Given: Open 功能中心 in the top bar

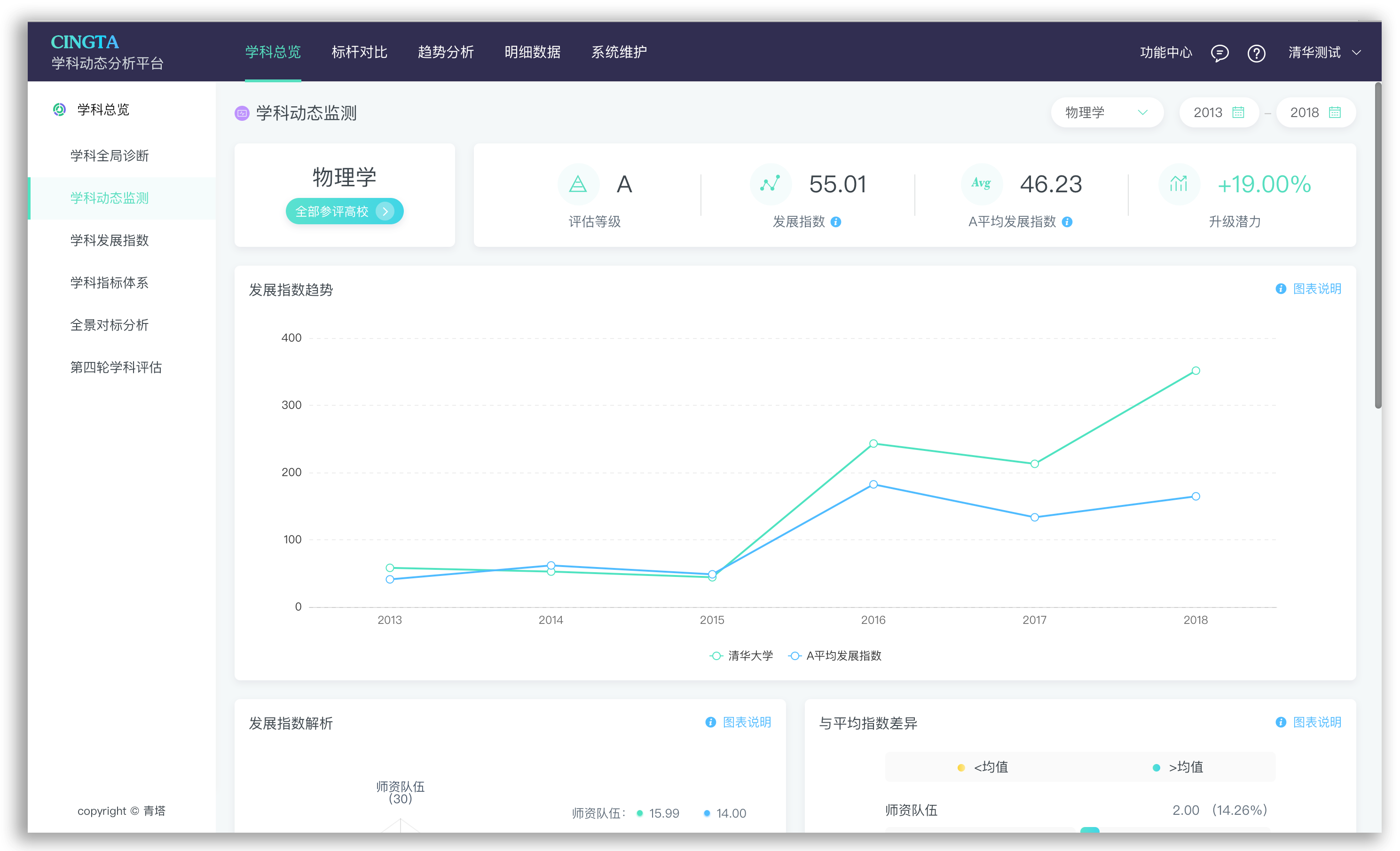Looking at the screenshot, I should click(1165, 53).
